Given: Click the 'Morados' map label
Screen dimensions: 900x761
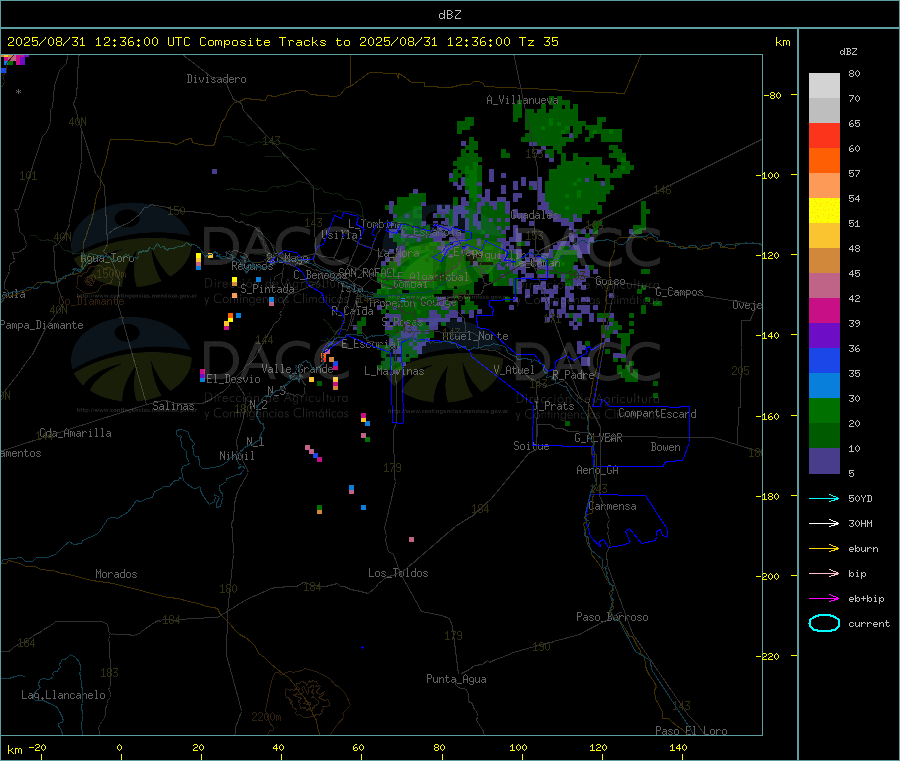Looking at the screenshot, I should (x=116, y=574).
